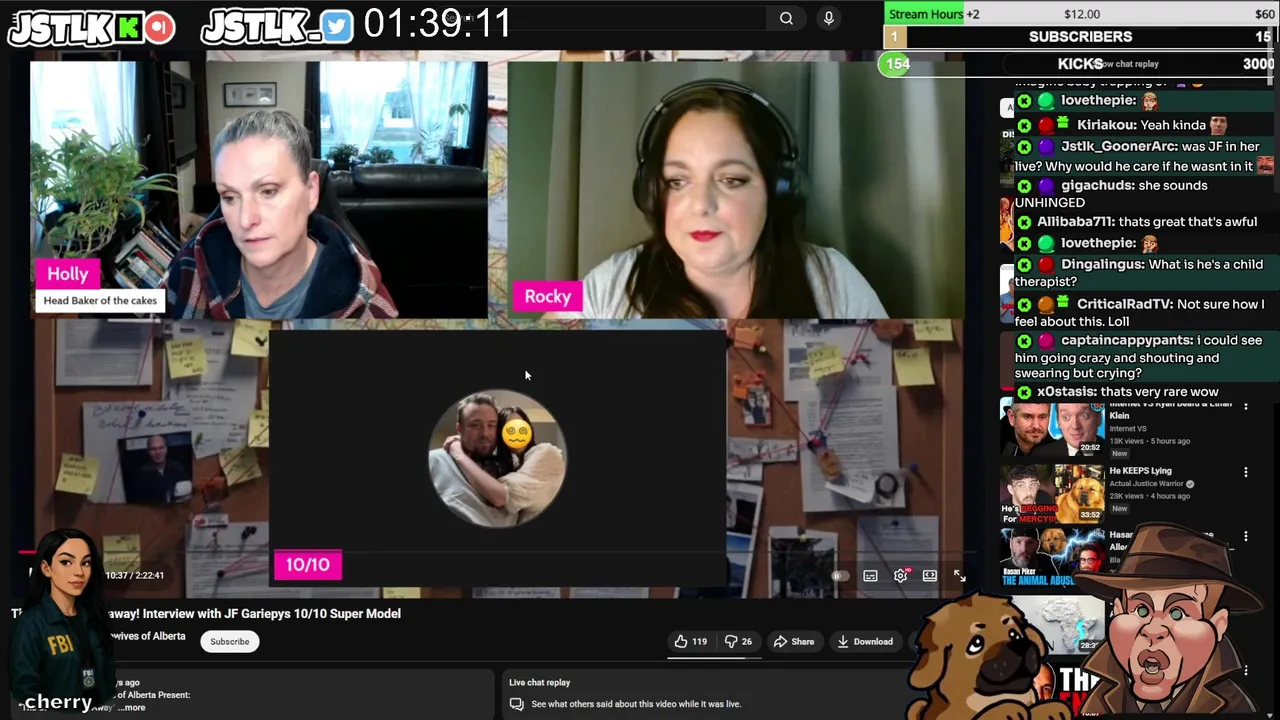Switch the player to theater mode
1280x720 pixels.
[x=930, y=576]
